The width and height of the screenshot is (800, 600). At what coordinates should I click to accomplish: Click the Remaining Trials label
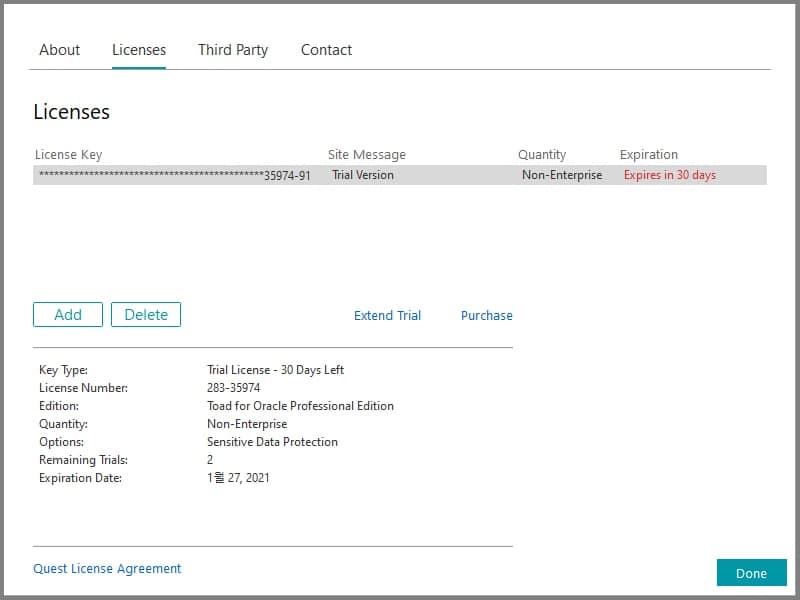pyautogui.click(x=83, y=460)
